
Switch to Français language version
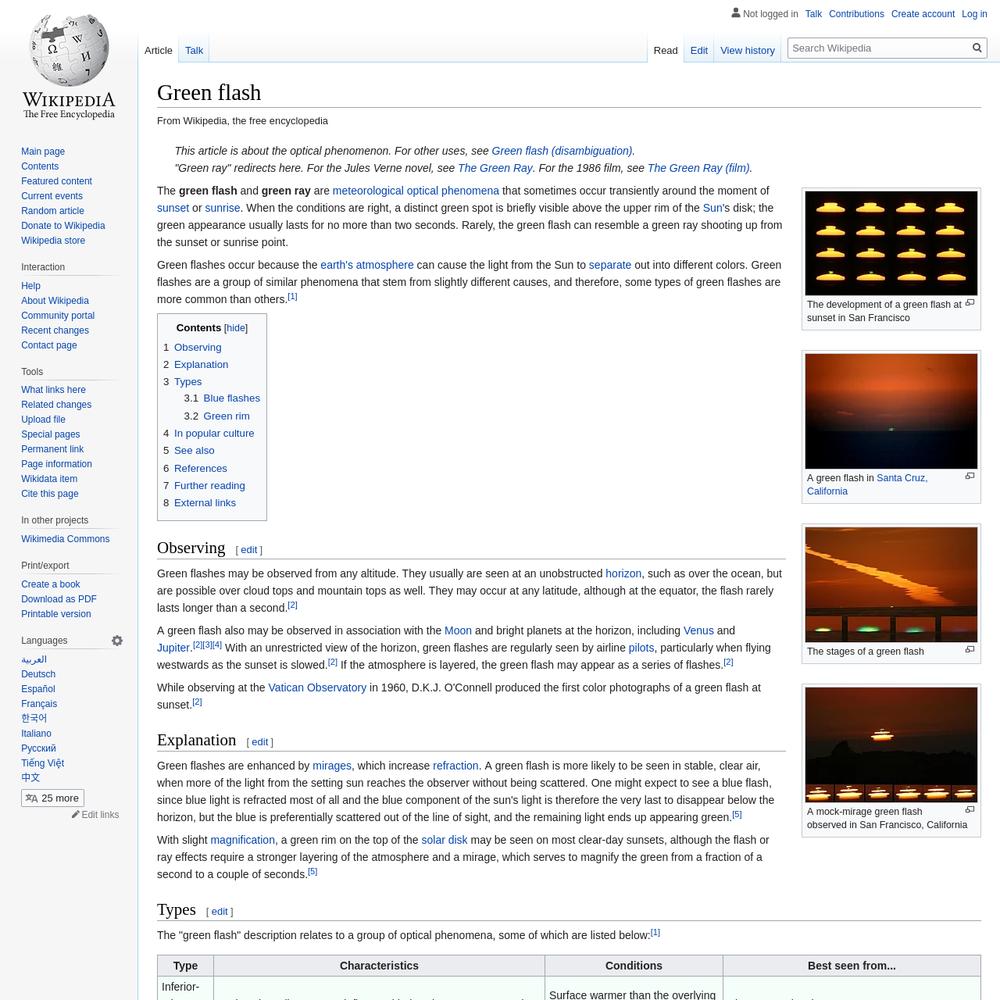point(39,703)
